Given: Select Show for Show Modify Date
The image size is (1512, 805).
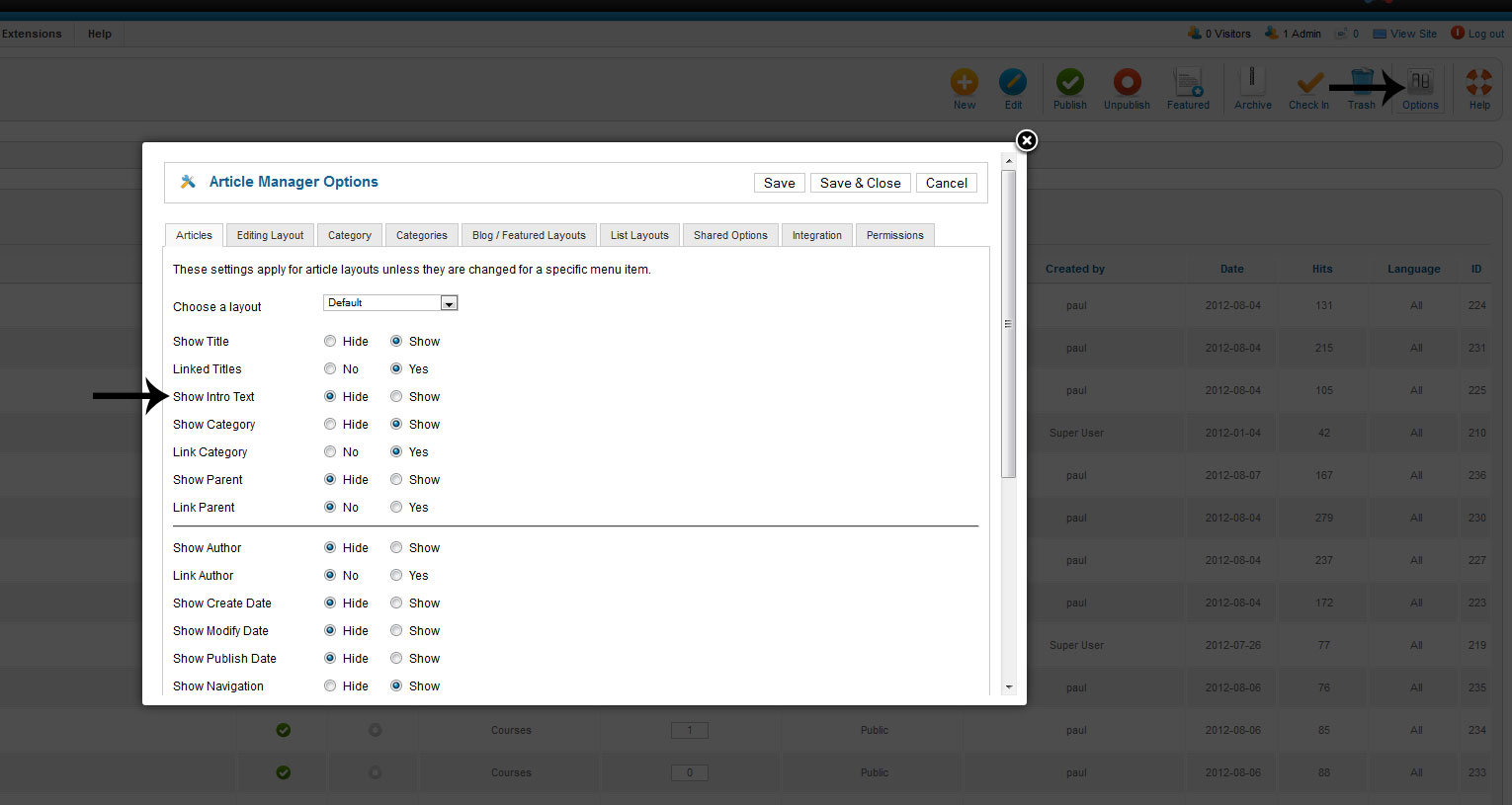Looking at the screenshot, I should tap(396, 630).
